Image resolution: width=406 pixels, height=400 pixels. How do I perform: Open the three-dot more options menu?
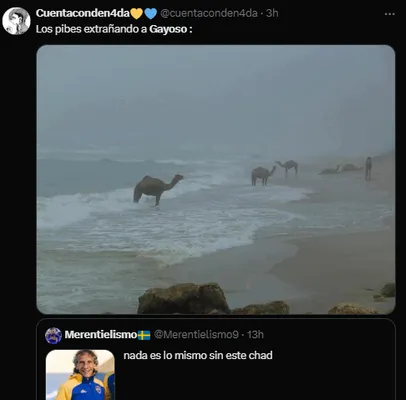(x=390, y=14)
